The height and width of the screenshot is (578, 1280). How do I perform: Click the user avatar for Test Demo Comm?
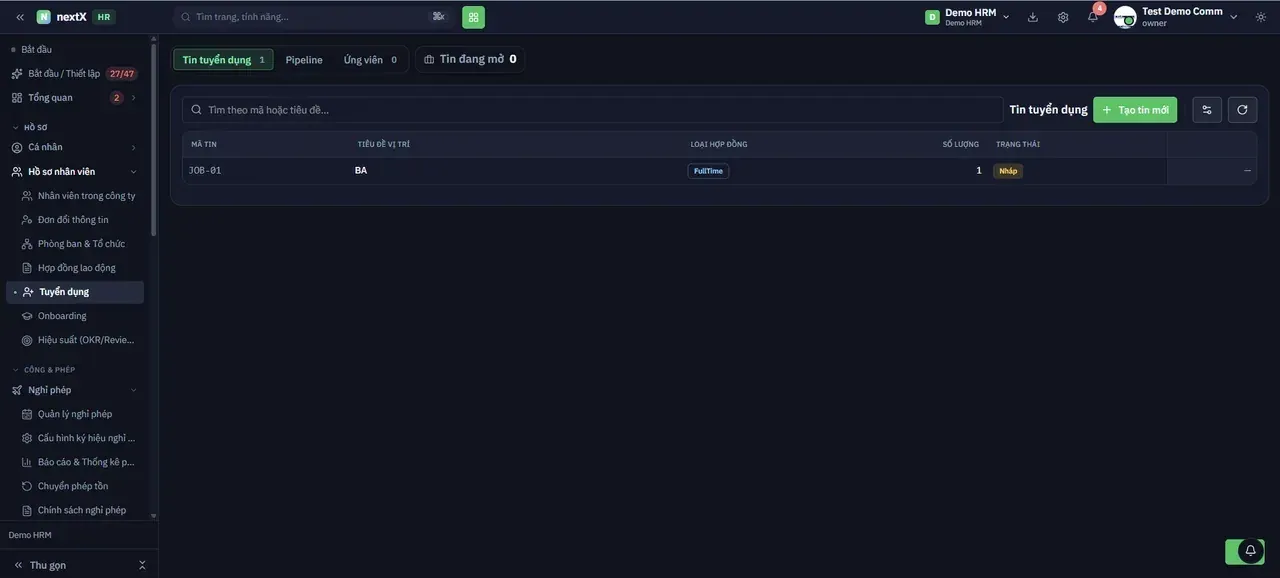tap(1125, 17)
